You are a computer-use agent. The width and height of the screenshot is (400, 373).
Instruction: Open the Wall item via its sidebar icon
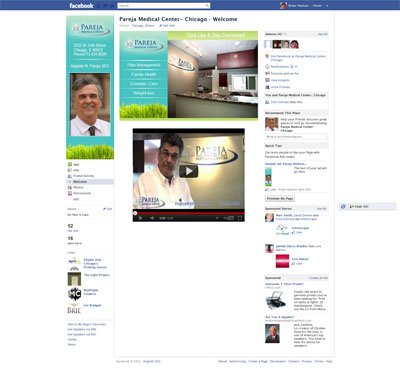click(x=70, y=164)
